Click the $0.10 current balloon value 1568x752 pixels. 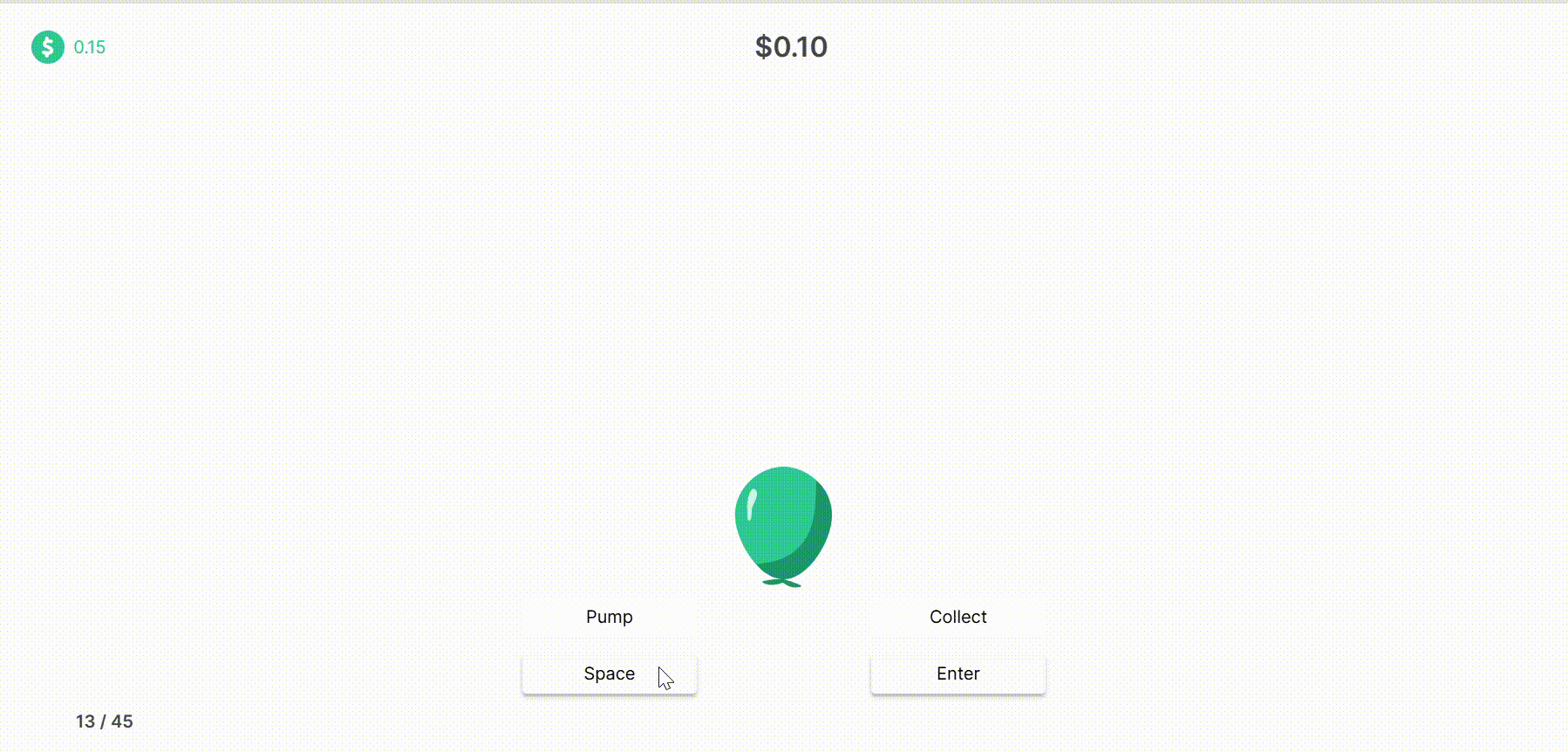[x=791, y=46]
